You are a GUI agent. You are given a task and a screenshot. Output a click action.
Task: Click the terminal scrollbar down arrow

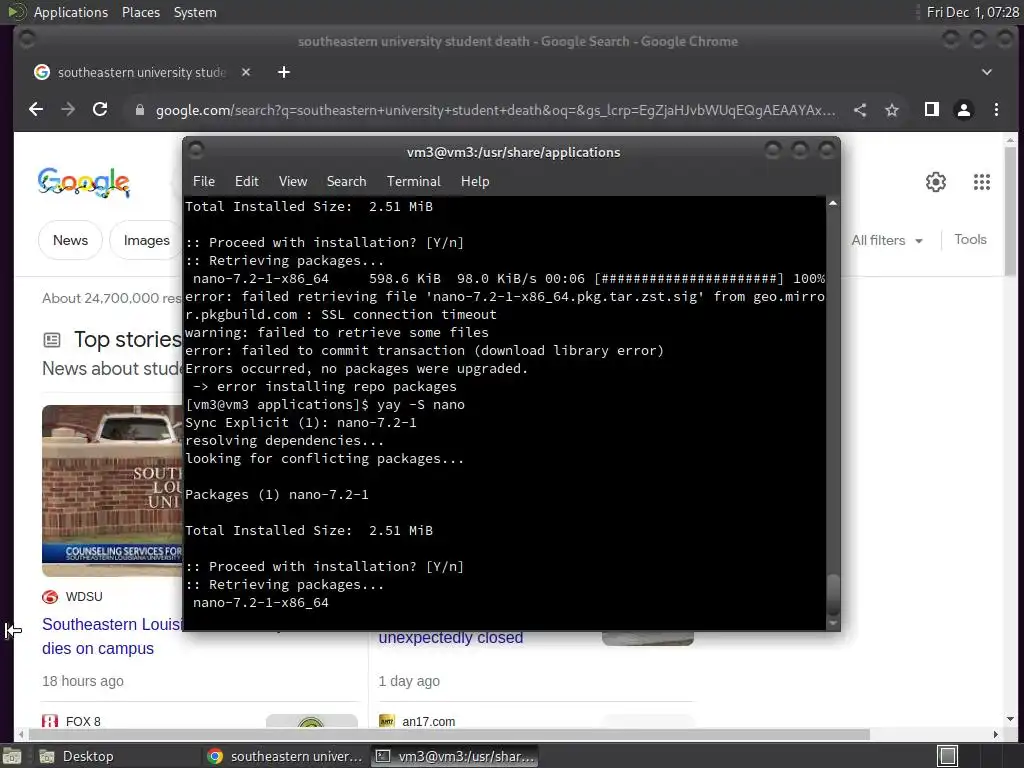click(833, 623)
